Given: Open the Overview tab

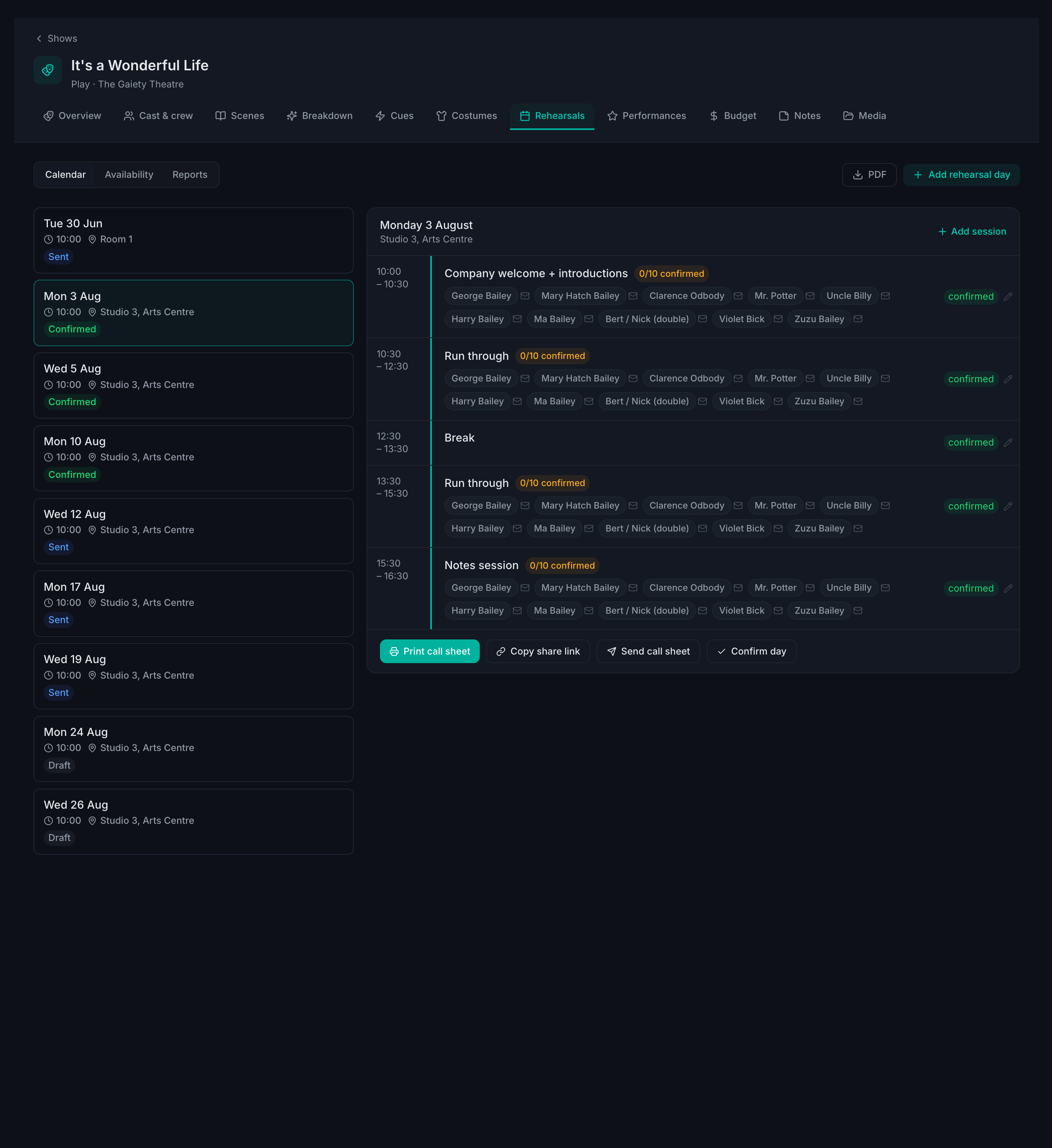Looking at the screenshot, I should (x=72, y=116).
